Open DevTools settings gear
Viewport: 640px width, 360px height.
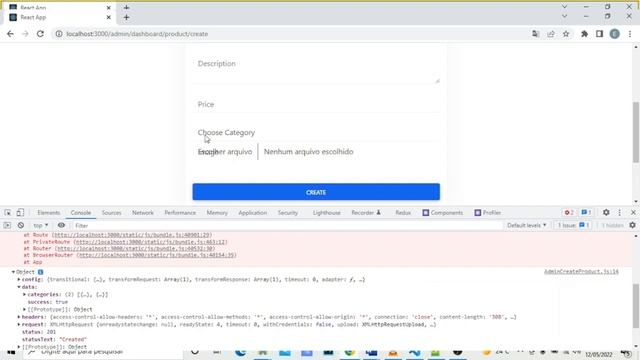pos(606,213)
